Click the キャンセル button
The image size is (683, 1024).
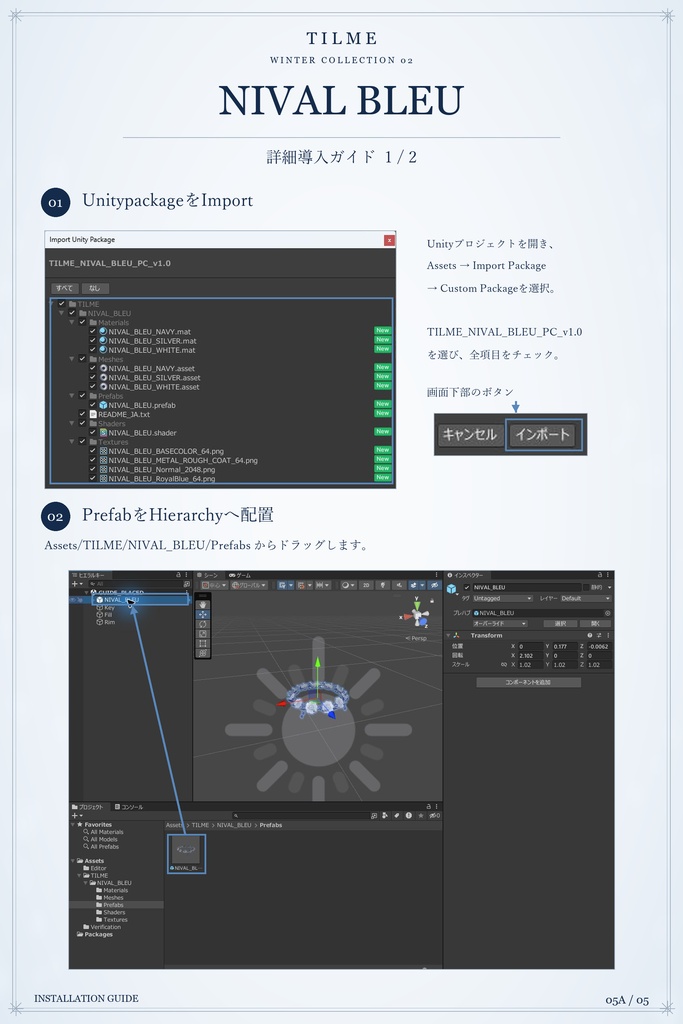coord(469,434)
